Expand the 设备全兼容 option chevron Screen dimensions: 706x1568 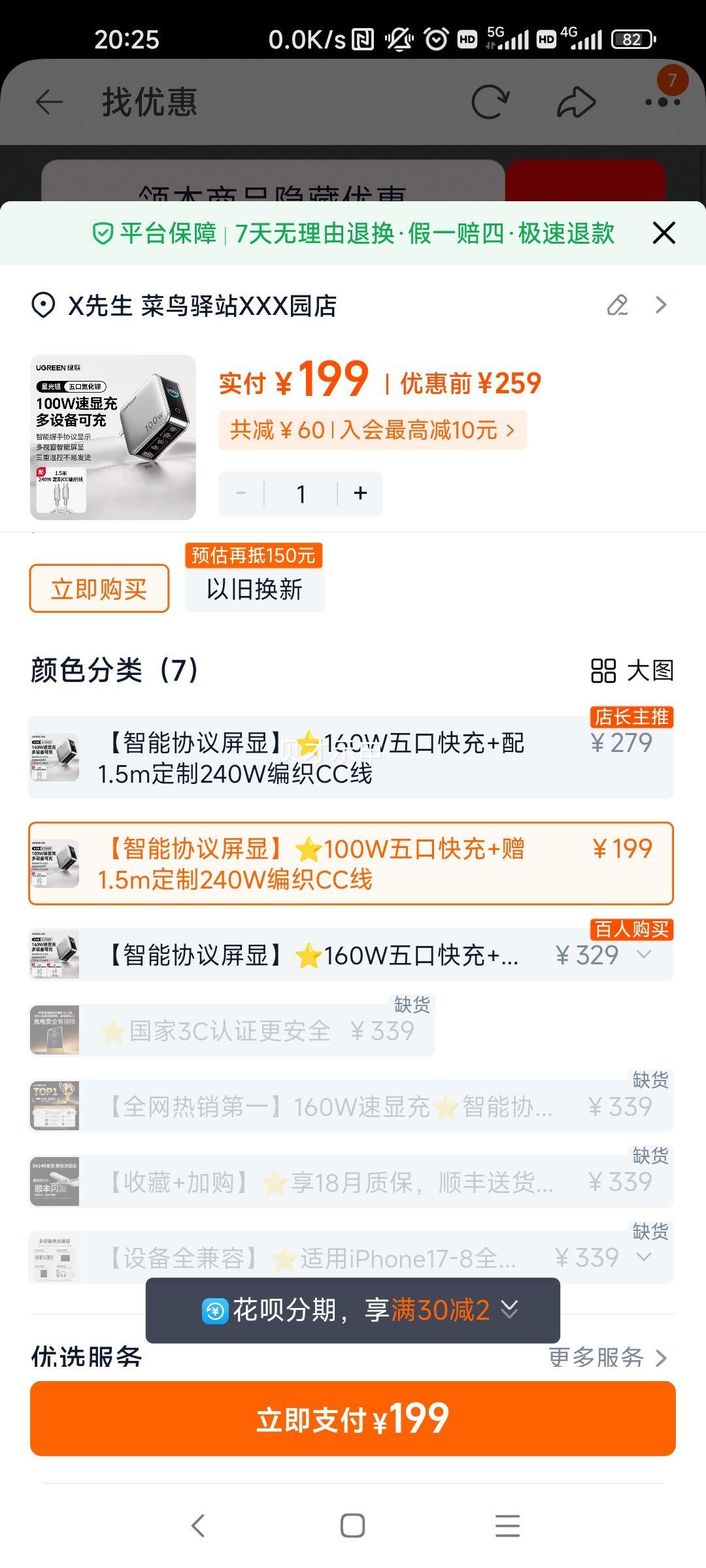click(644, 1257)
